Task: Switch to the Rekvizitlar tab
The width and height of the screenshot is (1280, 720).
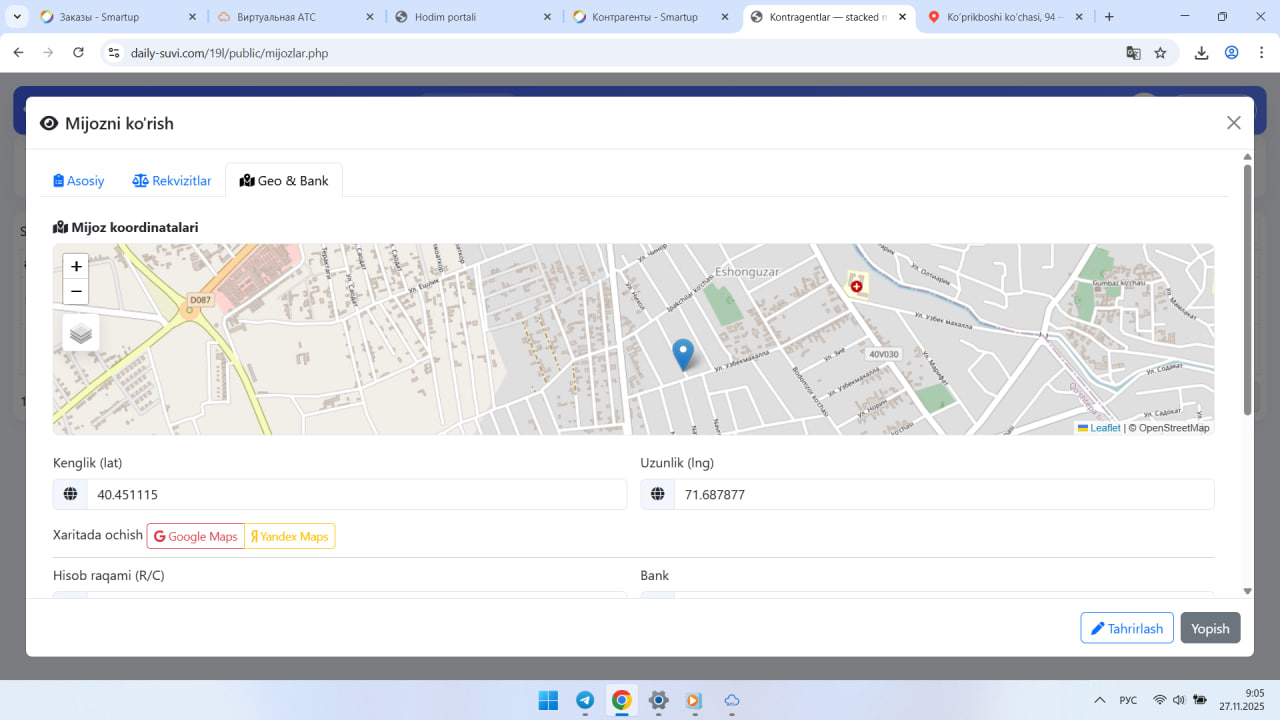Action: tap(172, 181)
